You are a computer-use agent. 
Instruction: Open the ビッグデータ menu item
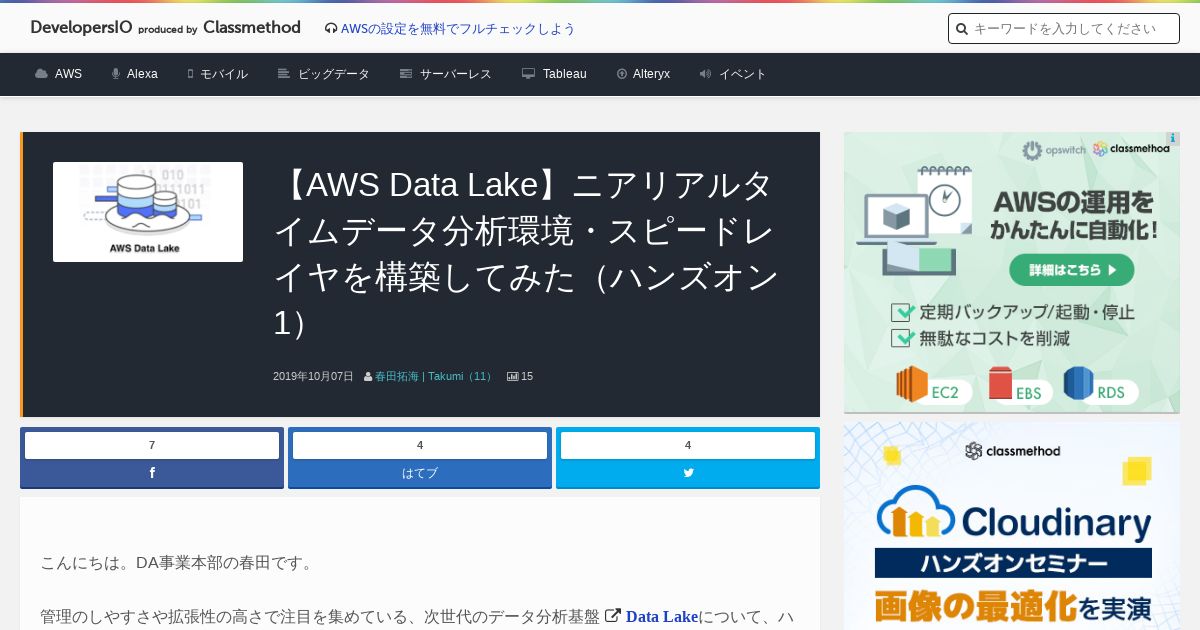tap(334, 74)
